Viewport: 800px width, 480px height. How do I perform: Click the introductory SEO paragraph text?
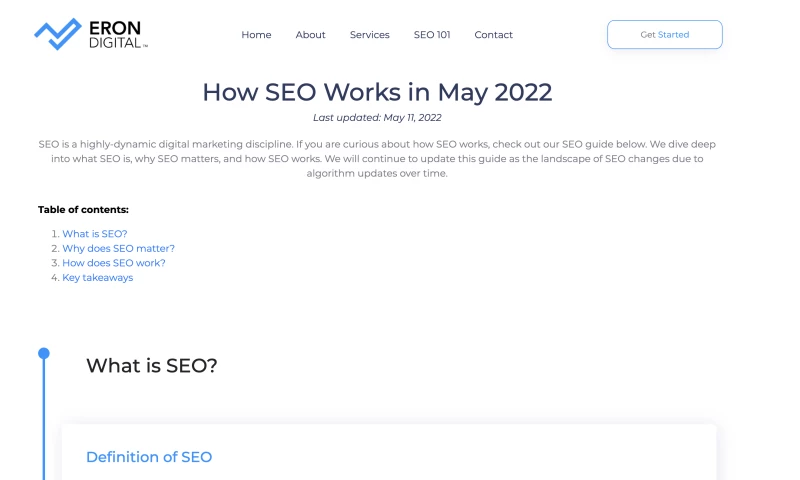click(377, 158)
